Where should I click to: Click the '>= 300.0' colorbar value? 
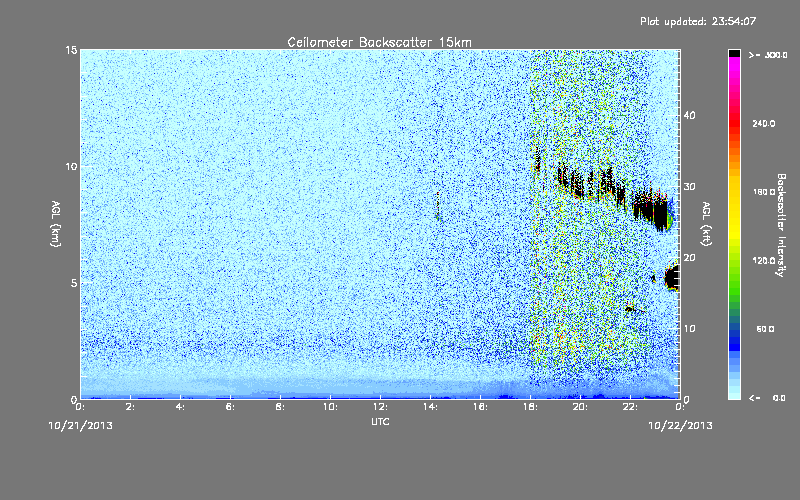pyautogui.click(x=768, y=55)
